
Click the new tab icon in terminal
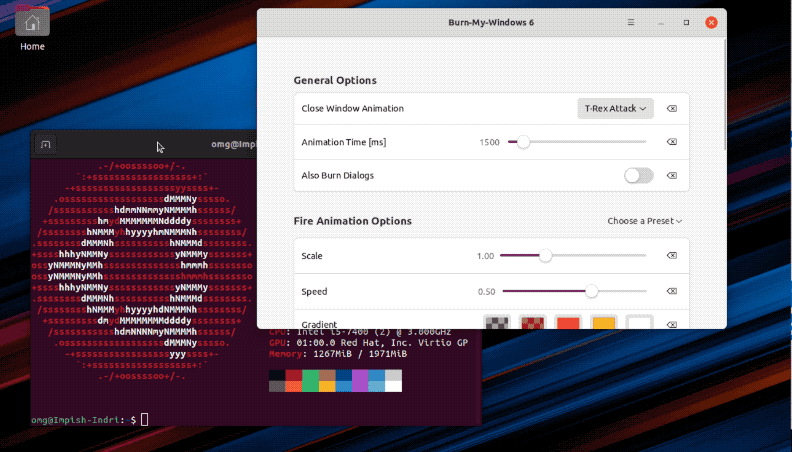point(45,145)
